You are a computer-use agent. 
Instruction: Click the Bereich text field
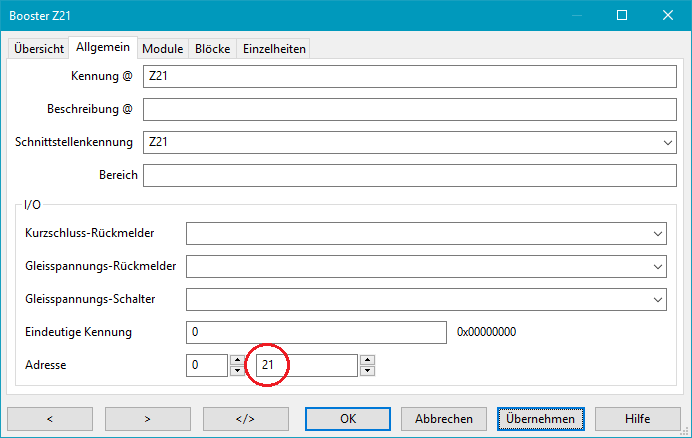tap(410, 176)
